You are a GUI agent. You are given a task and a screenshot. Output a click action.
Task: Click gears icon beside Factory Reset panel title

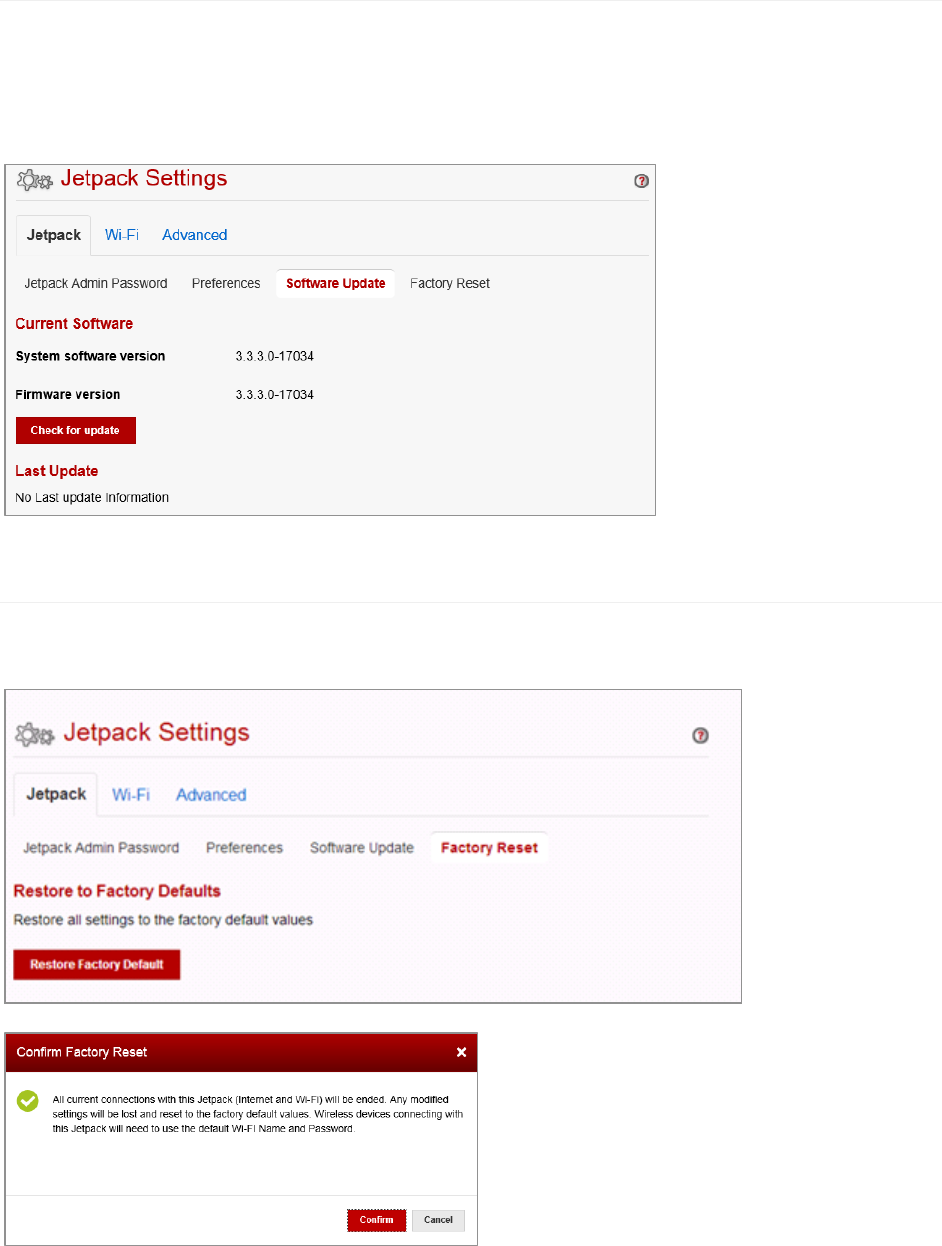point(36,735)
